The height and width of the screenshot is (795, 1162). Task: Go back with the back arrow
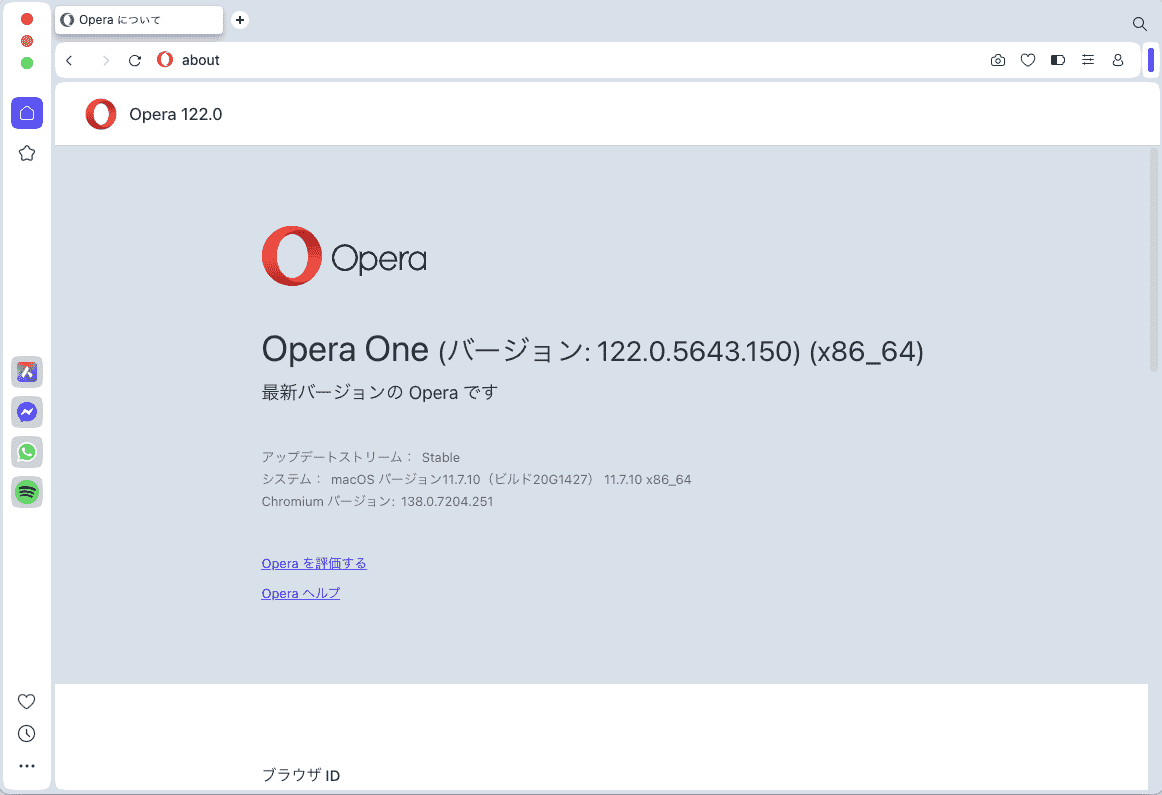click(69, 61)
